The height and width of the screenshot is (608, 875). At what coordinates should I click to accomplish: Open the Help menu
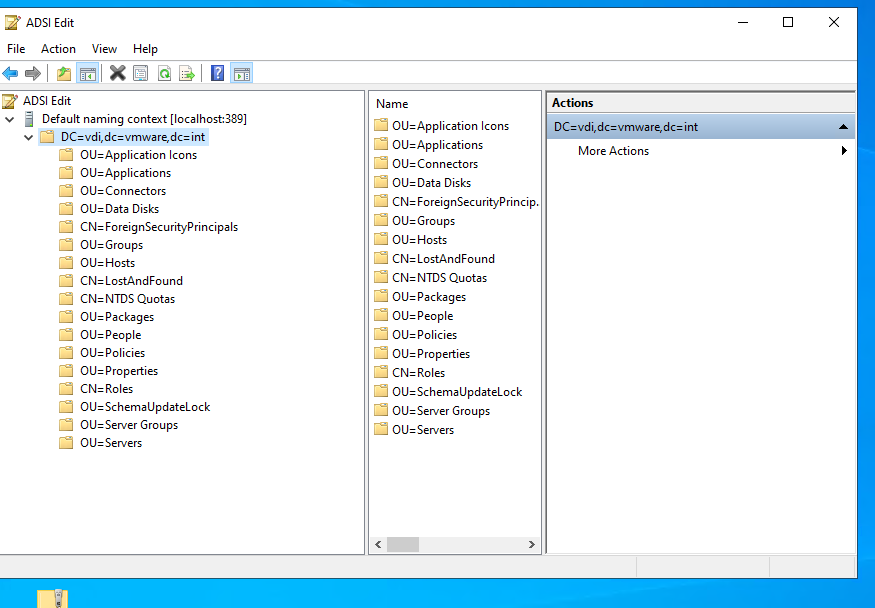(145, 49)
